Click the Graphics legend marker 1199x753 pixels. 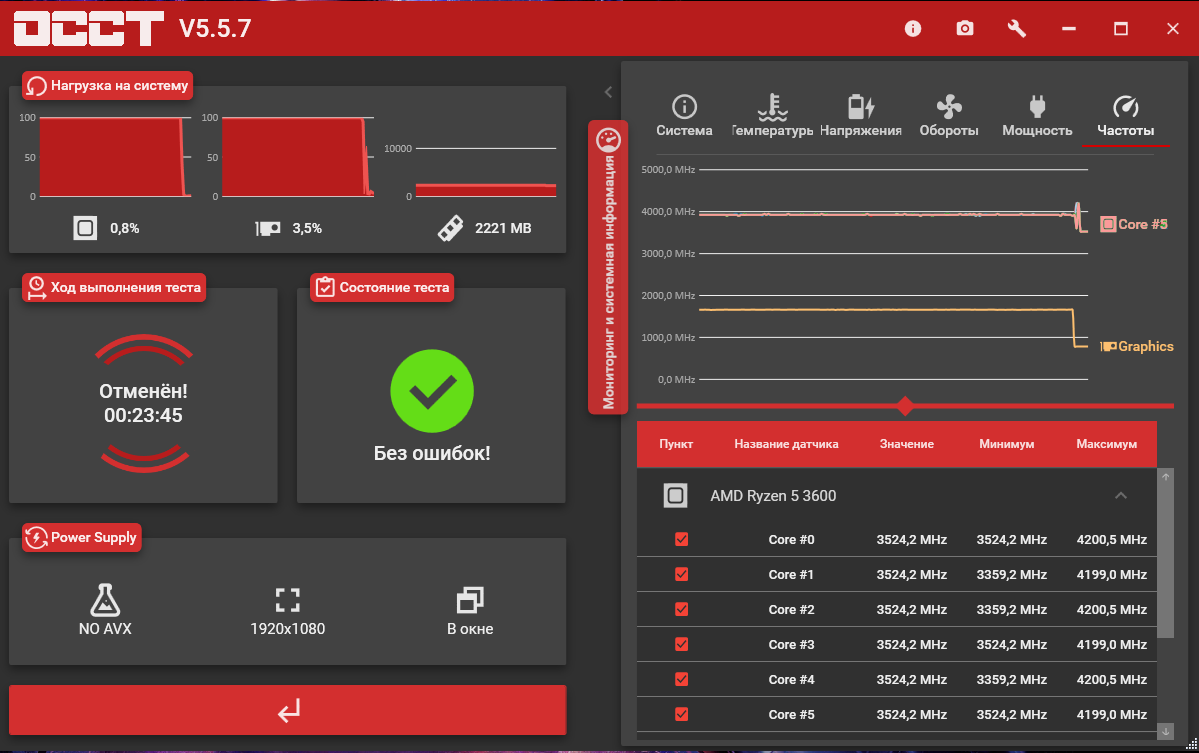click(x=1108, y=346)
